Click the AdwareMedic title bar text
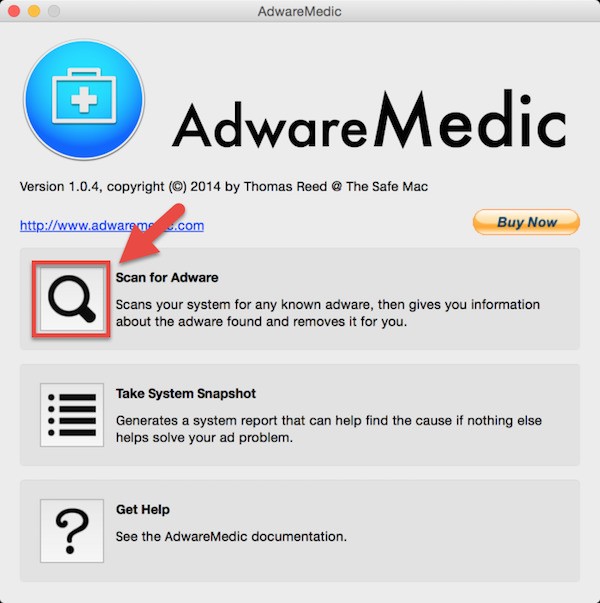 [x=300, y=12]
